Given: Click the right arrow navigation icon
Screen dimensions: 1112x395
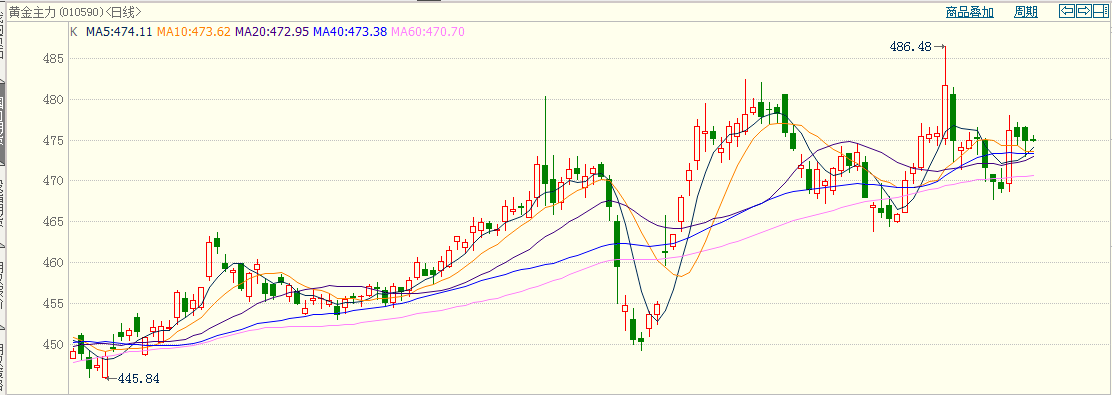Looking at the screenshot, I should [x=1084, y=11].
